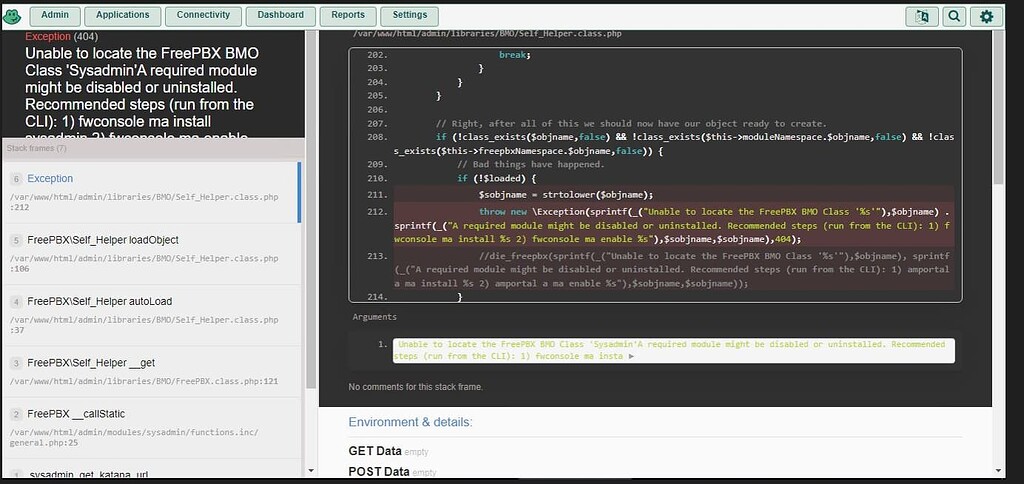Open the language translation icon
Screen dimensions: 1024x484
click(920, 16)
